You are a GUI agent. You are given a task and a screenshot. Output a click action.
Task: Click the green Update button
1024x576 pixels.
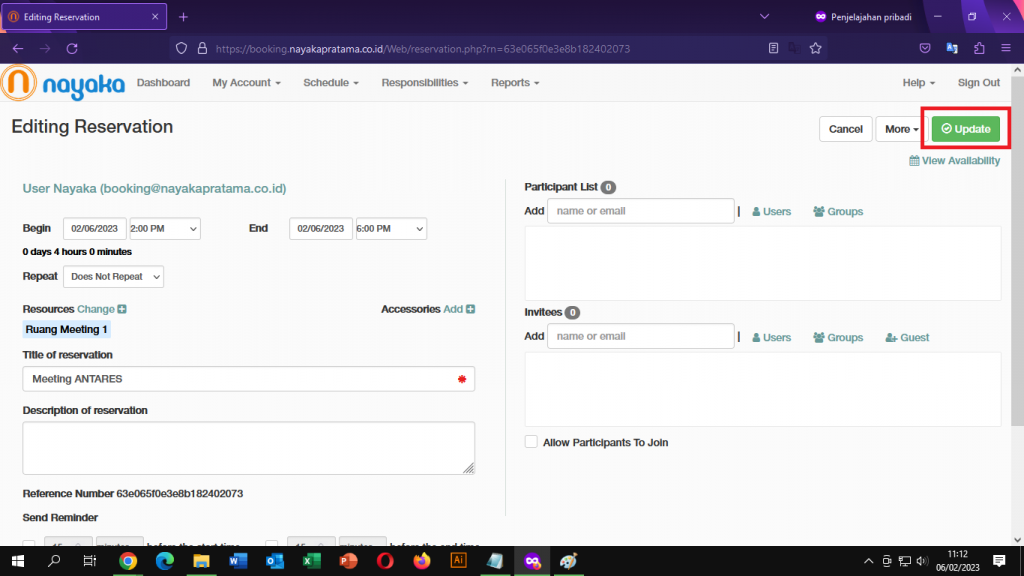[x=966, y=129]
